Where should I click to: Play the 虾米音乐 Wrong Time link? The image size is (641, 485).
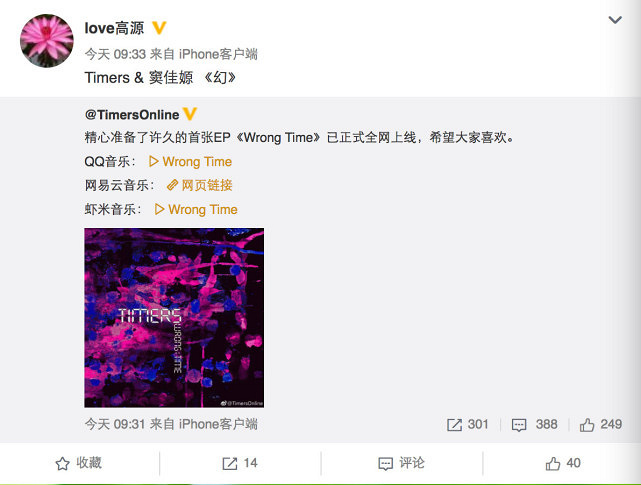[x=196, y=209]
